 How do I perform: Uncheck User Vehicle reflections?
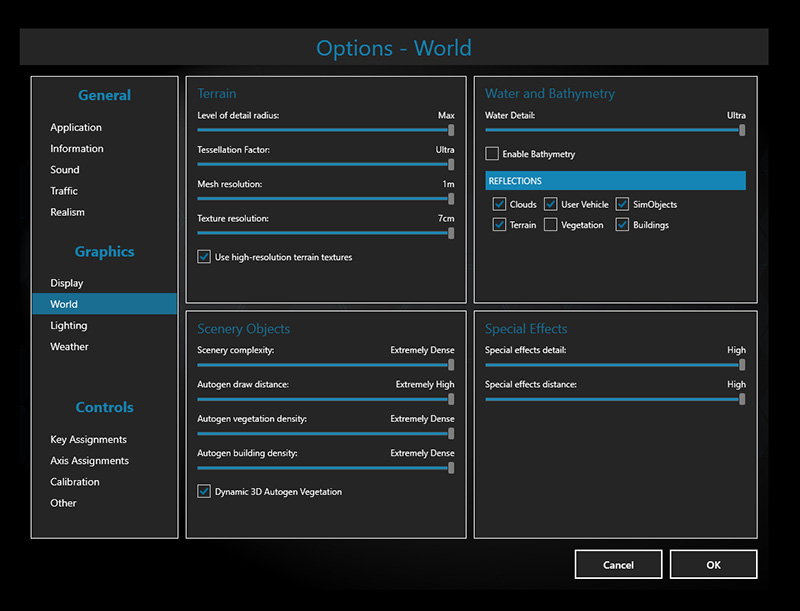(x=551, y=204)
